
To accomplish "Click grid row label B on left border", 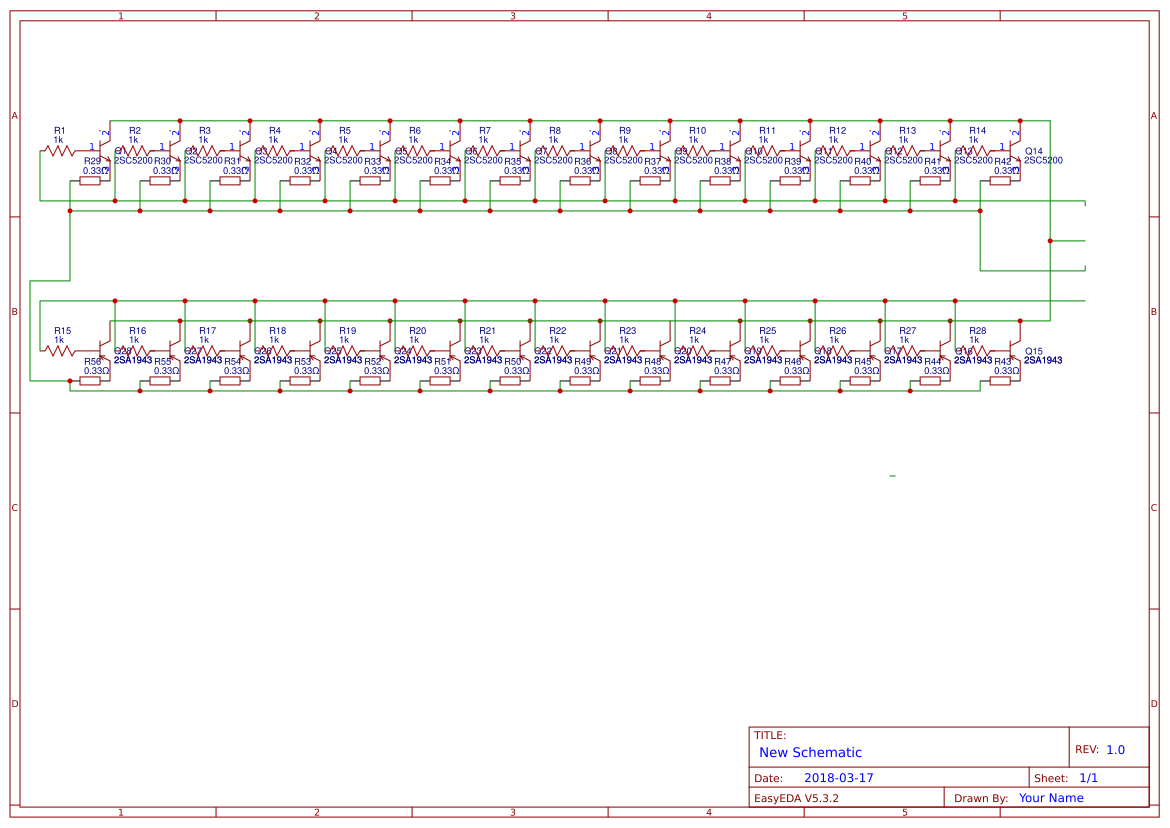I will [14, 310].
